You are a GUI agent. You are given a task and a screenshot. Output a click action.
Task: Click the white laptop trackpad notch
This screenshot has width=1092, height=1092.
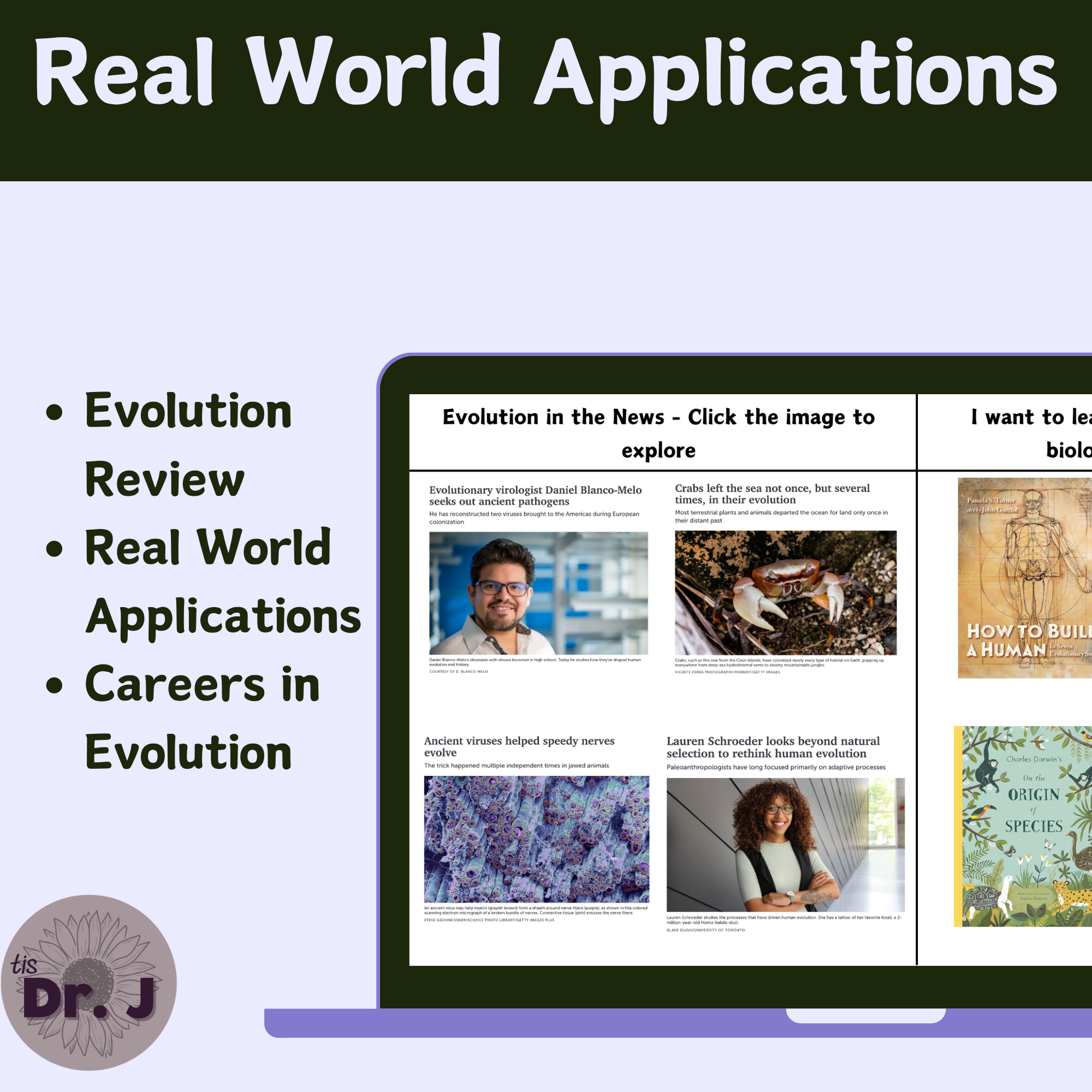(x=865, y=1016)
